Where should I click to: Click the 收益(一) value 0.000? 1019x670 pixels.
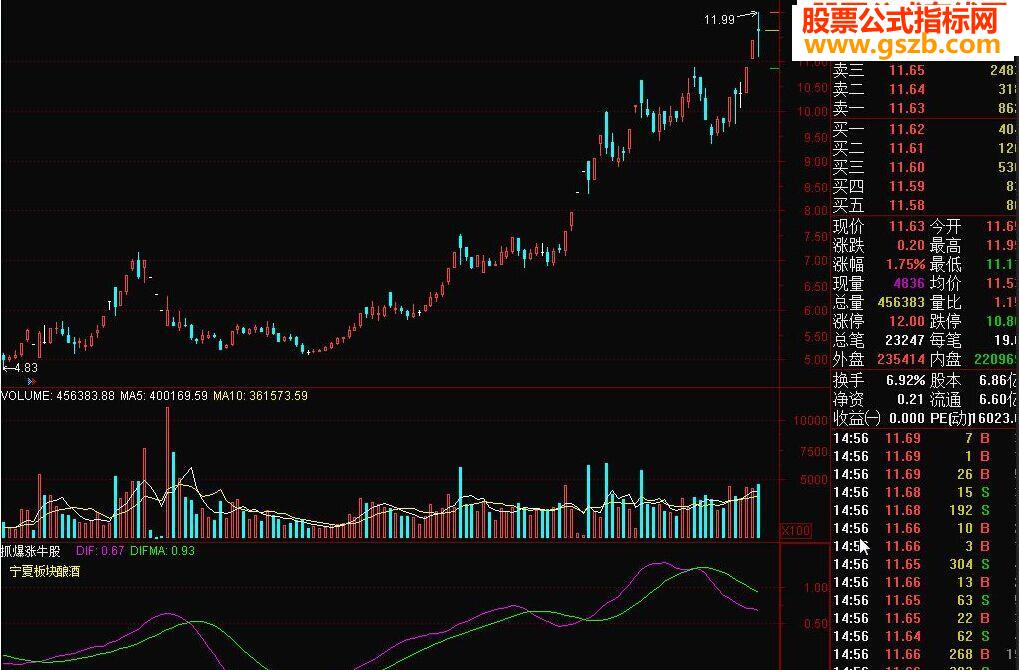[x=907, y=418]
